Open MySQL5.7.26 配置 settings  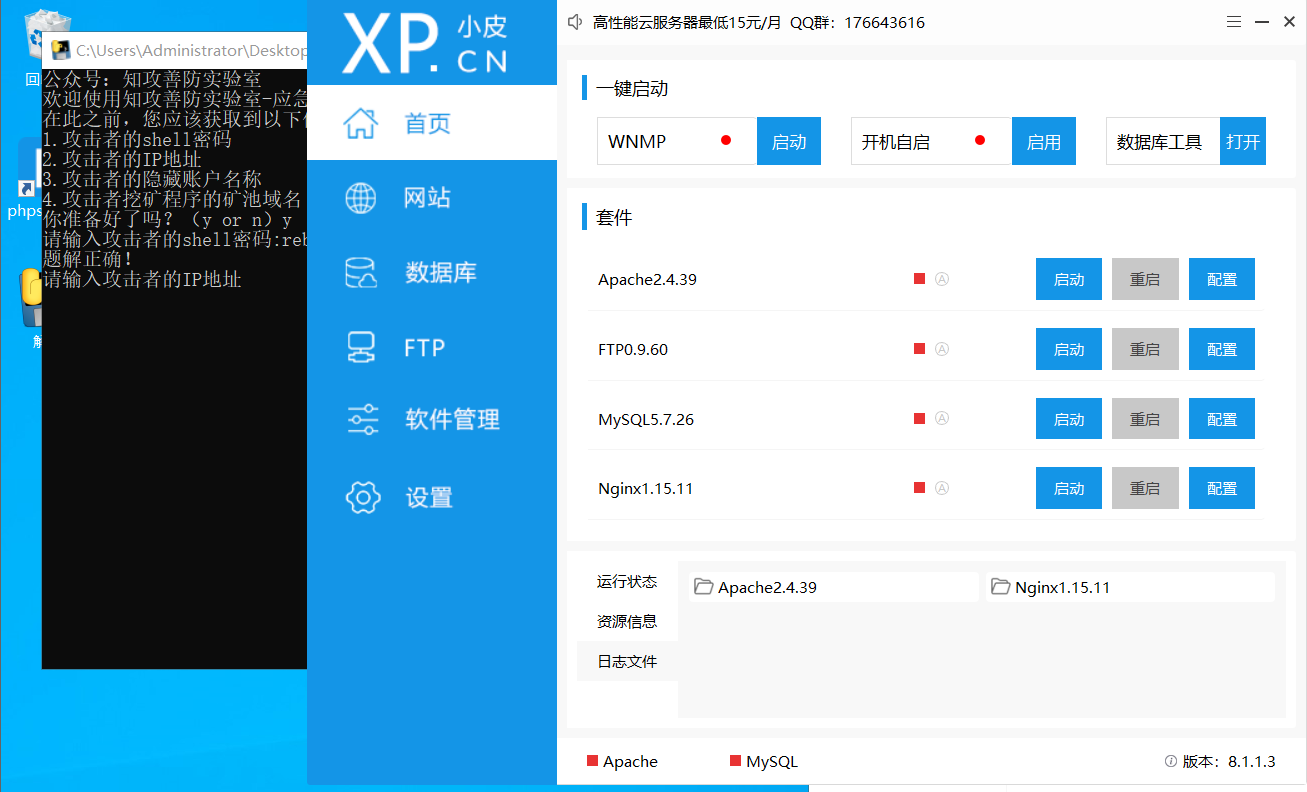point(1222,419)
